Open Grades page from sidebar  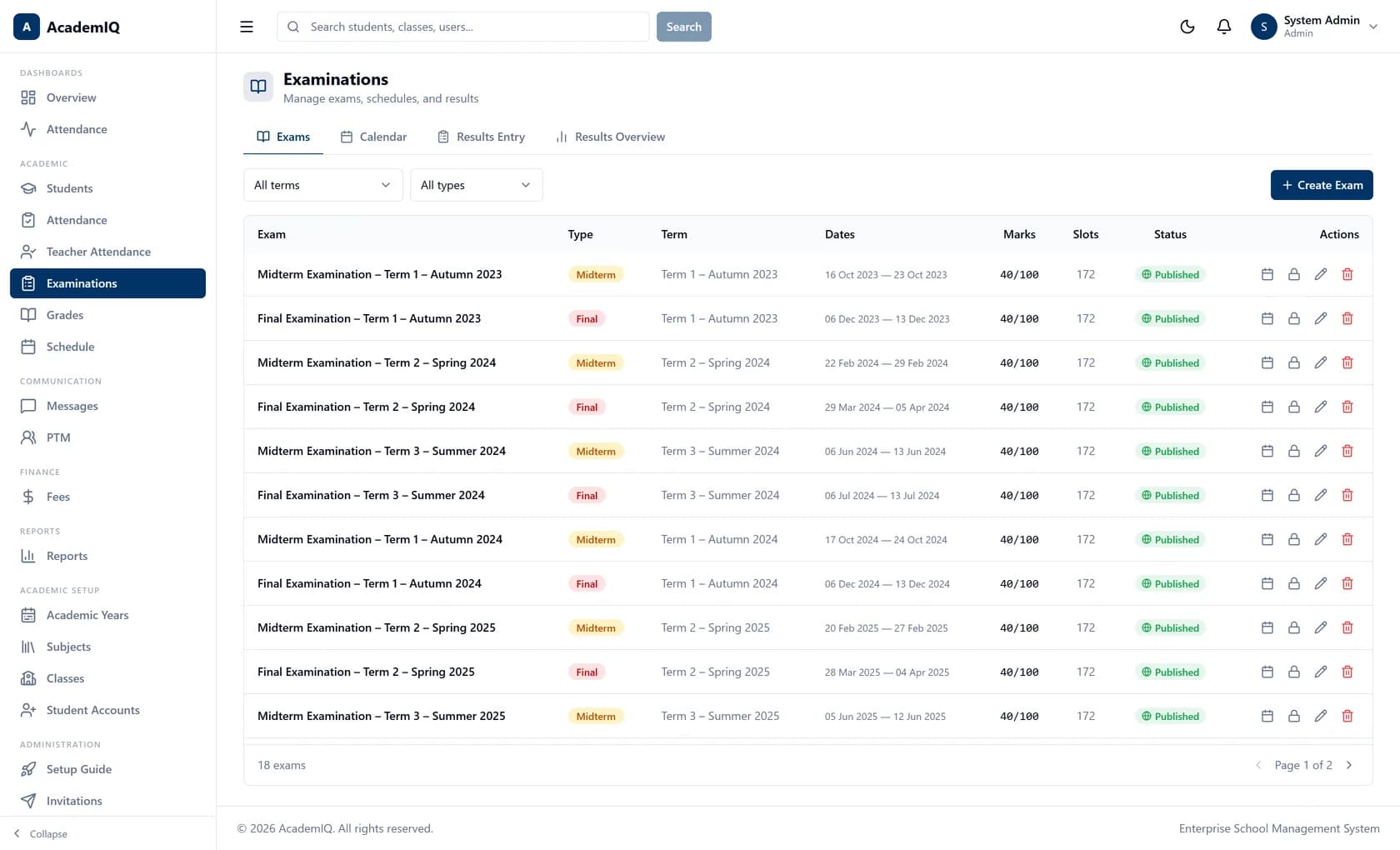point(107,315)
